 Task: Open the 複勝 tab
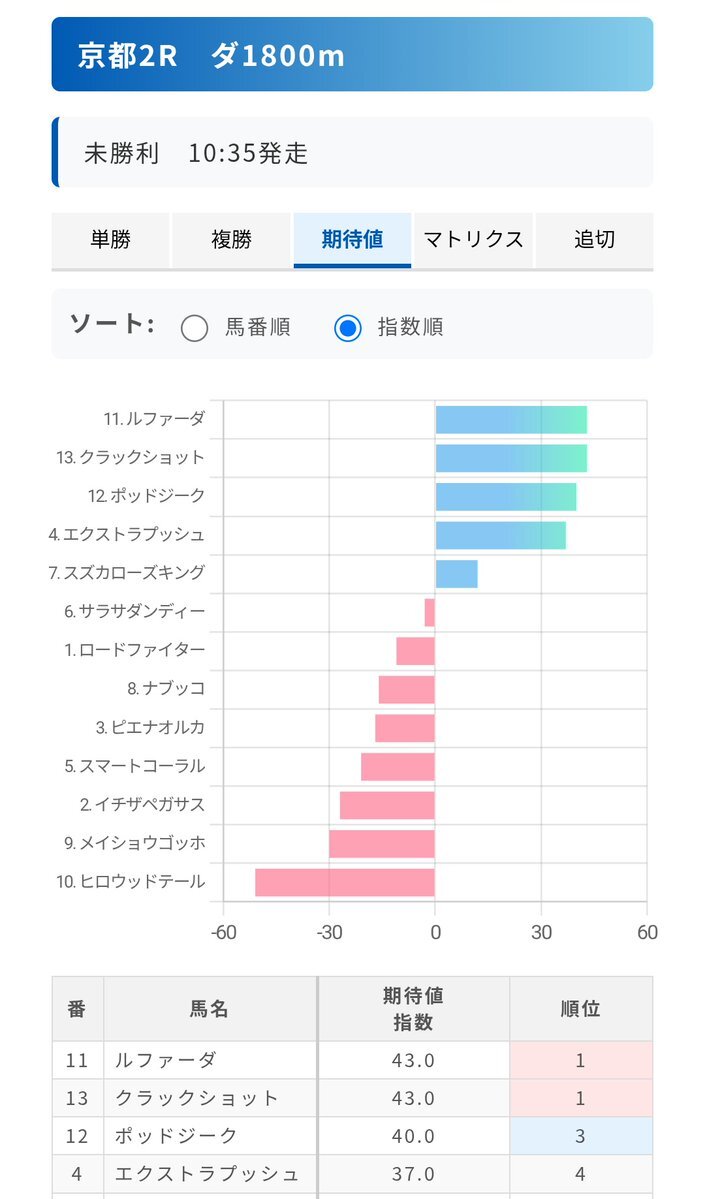[x=230, y=239]
